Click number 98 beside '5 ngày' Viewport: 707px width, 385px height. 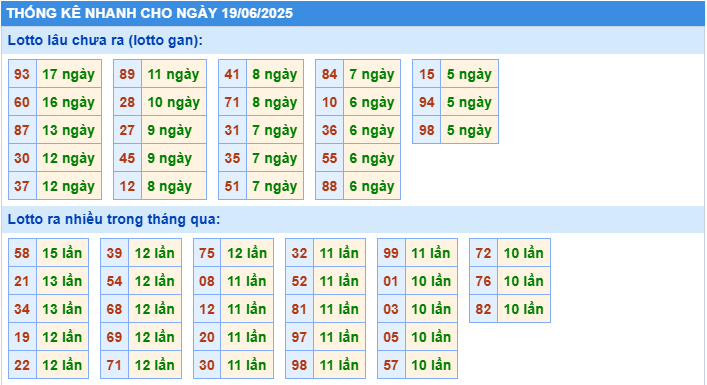click(x=427, y=130)
